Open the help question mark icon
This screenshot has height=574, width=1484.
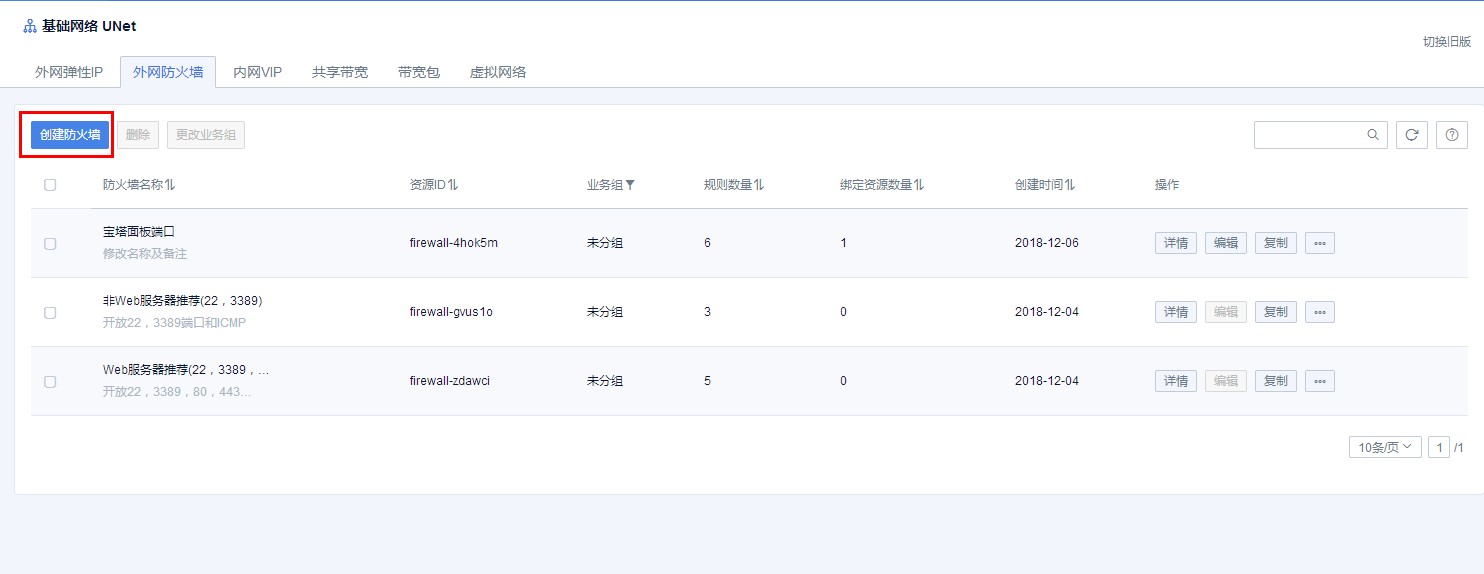1452,135
